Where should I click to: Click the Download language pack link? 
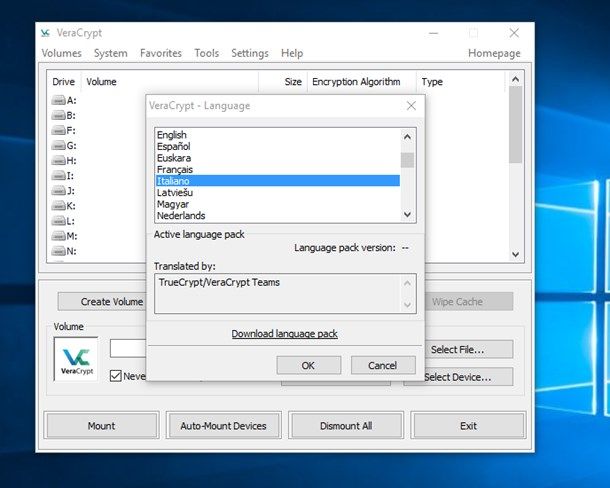pos(284,334)
